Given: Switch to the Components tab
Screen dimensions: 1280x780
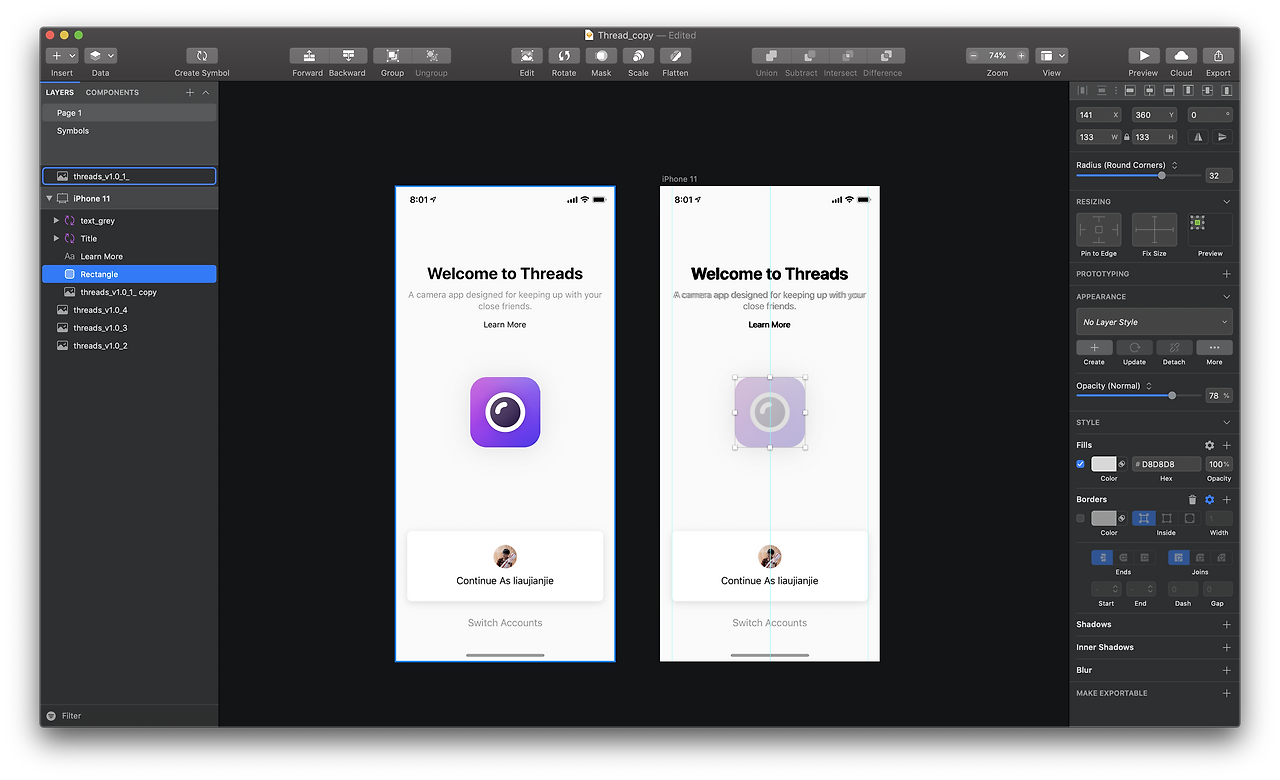Looking at the screenshot, I should tap(112, 93).
